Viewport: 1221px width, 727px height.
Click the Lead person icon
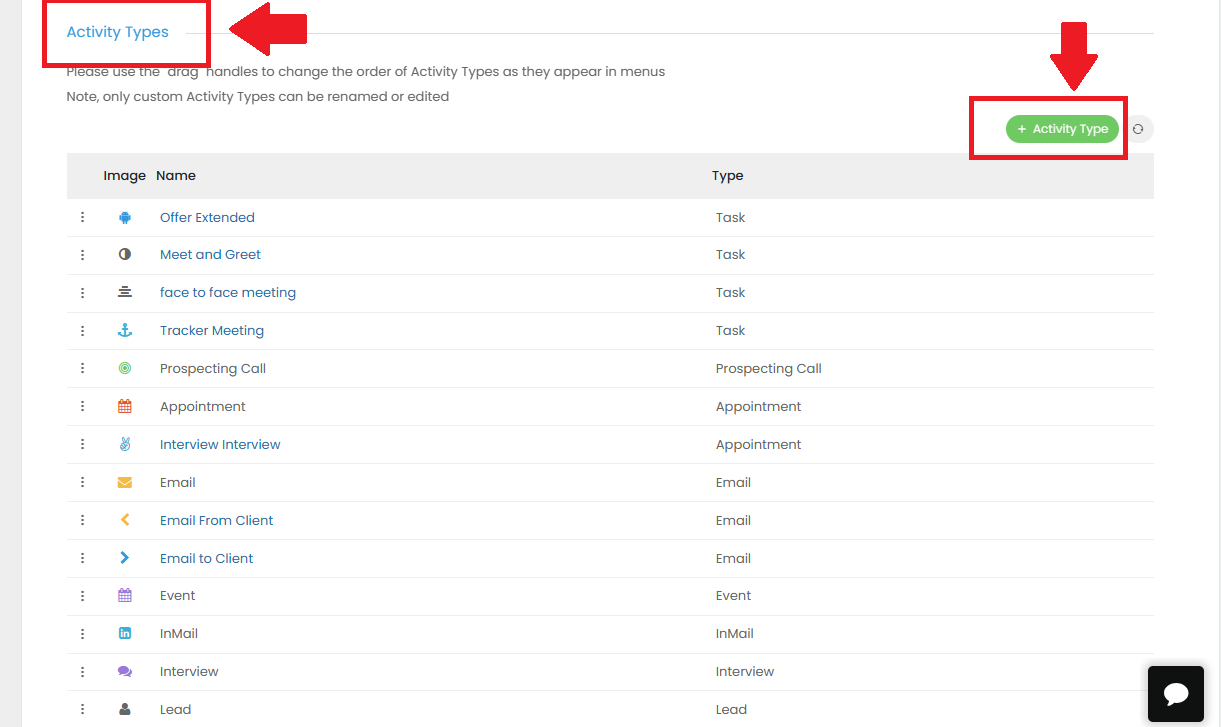[125, 709]
